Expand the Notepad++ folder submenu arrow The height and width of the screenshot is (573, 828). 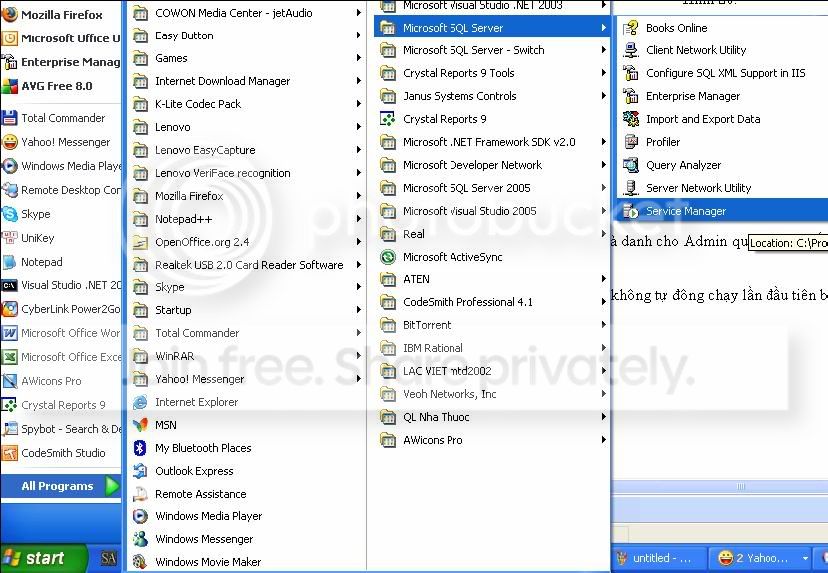click(x=359, y=219)
